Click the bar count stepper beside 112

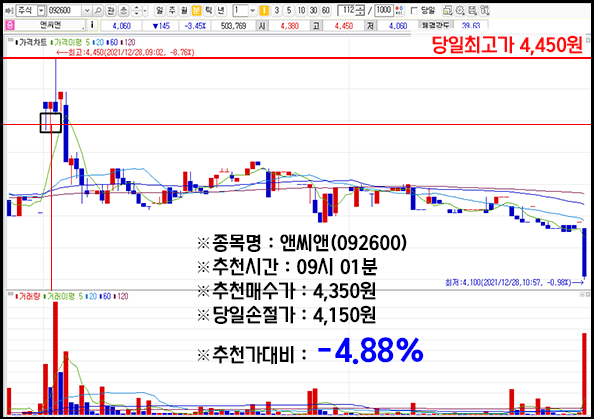tap(361, 11)
